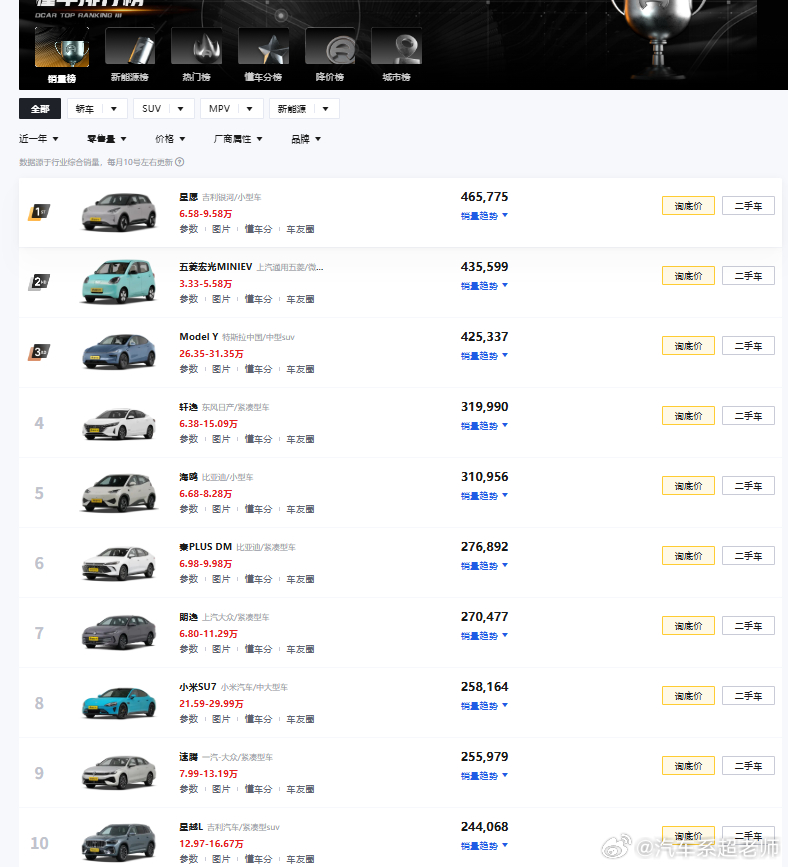Viewport: 788px width, 867px height.
Task: Open 五菱宏光MINIEV teal car thumbnail
Action: coord(119,281)
